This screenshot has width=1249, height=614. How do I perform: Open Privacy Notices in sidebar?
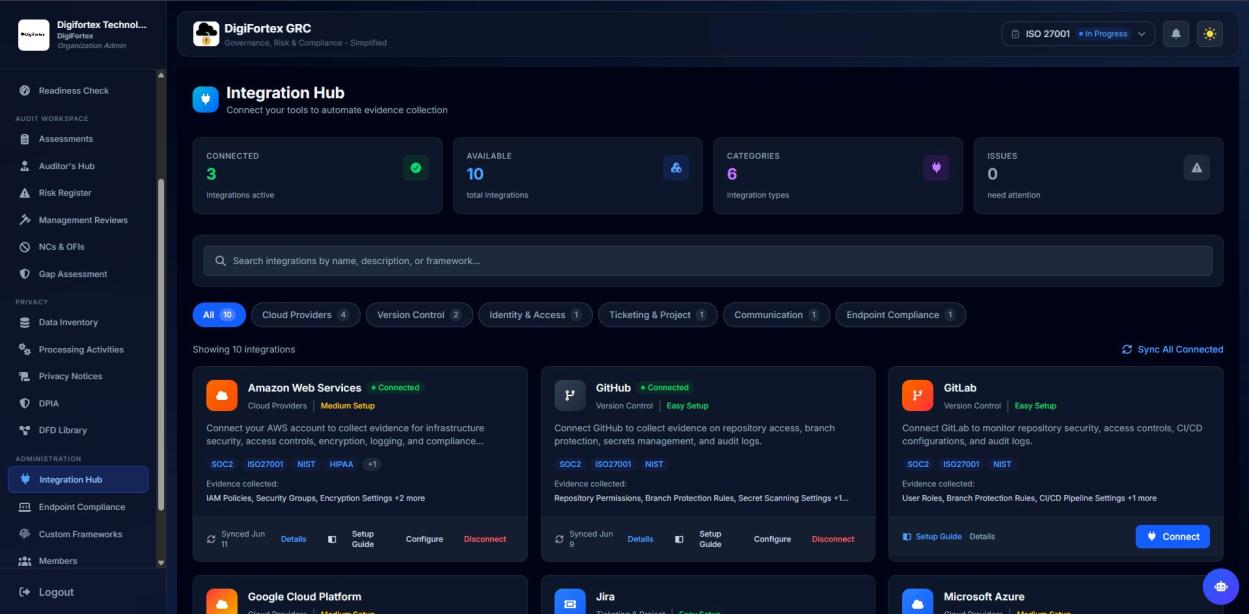pyautogui.click(x=78, y=377)
